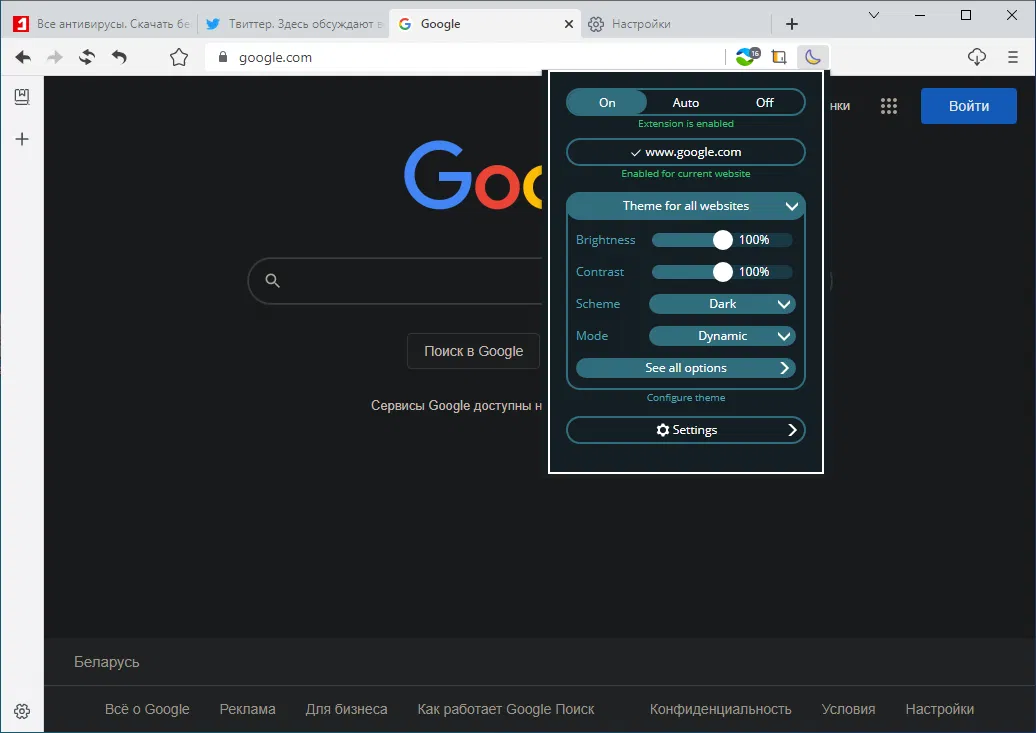Switch to the Настройки tab
Viewport: 1036px width, 733px height.
point(677,24)
